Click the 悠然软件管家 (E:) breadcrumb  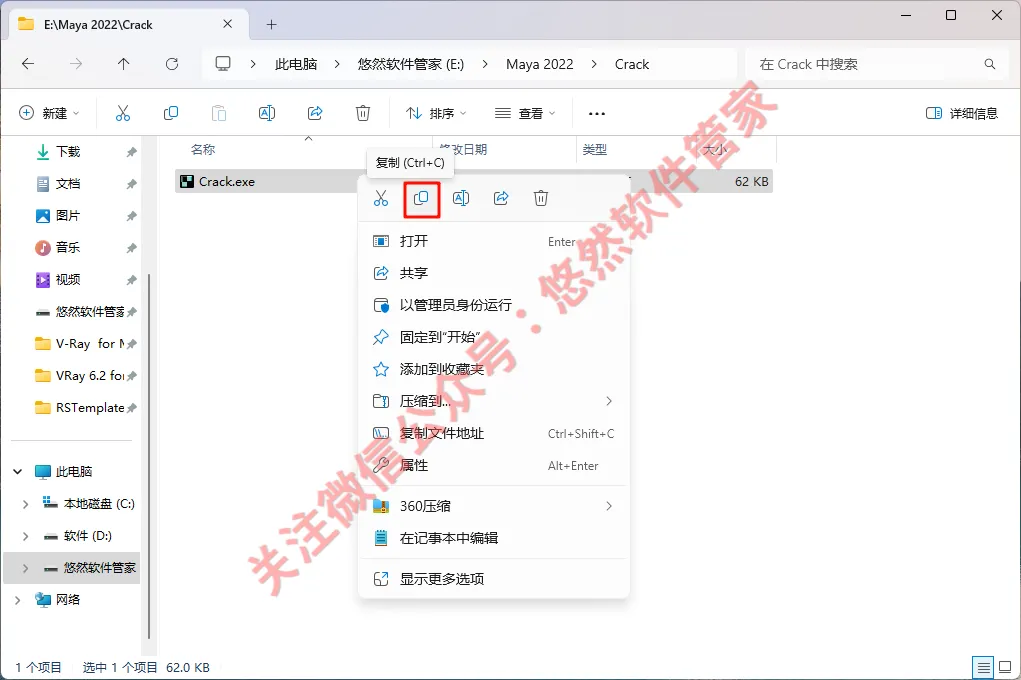411,64
